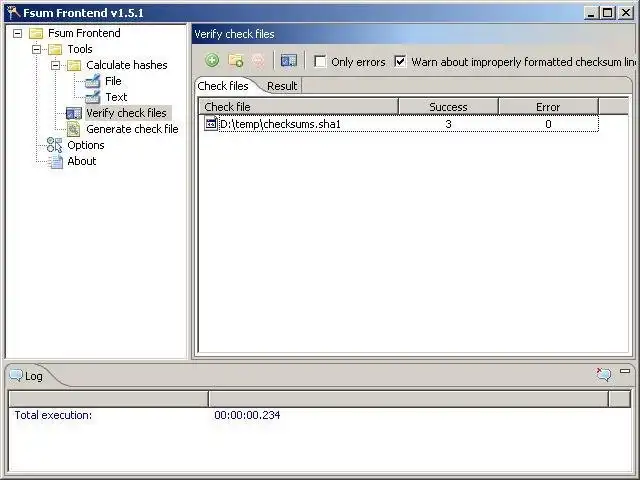Collapse the Calculate hashes tree node
This screenshot has width=640, height=480.
point(56,65)
